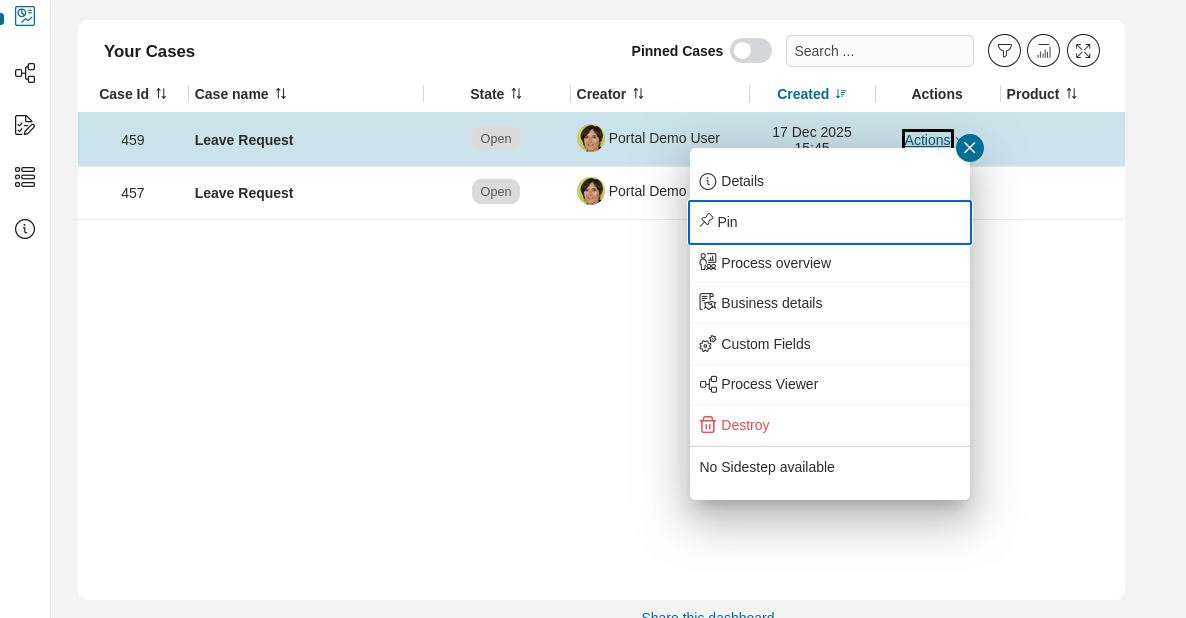Image resolution: width=1186 pixels, height=618 pixels.
Task: Expand to fullscreen with the arrows icon
Action: [x=1083, y=50]
